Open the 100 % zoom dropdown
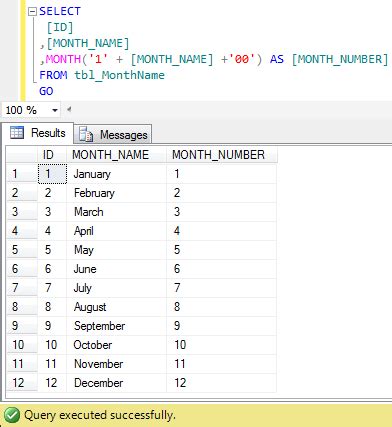Viewport: 392px width, 427px height. [55, 110]
